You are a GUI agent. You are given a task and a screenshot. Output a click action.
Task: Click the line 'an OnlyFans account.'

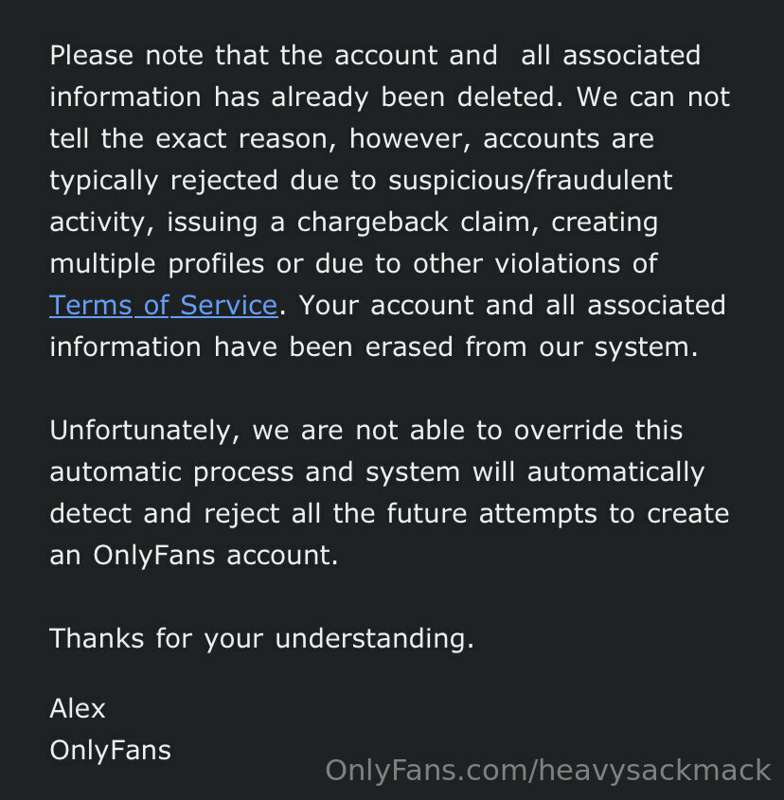click(194, 555)
